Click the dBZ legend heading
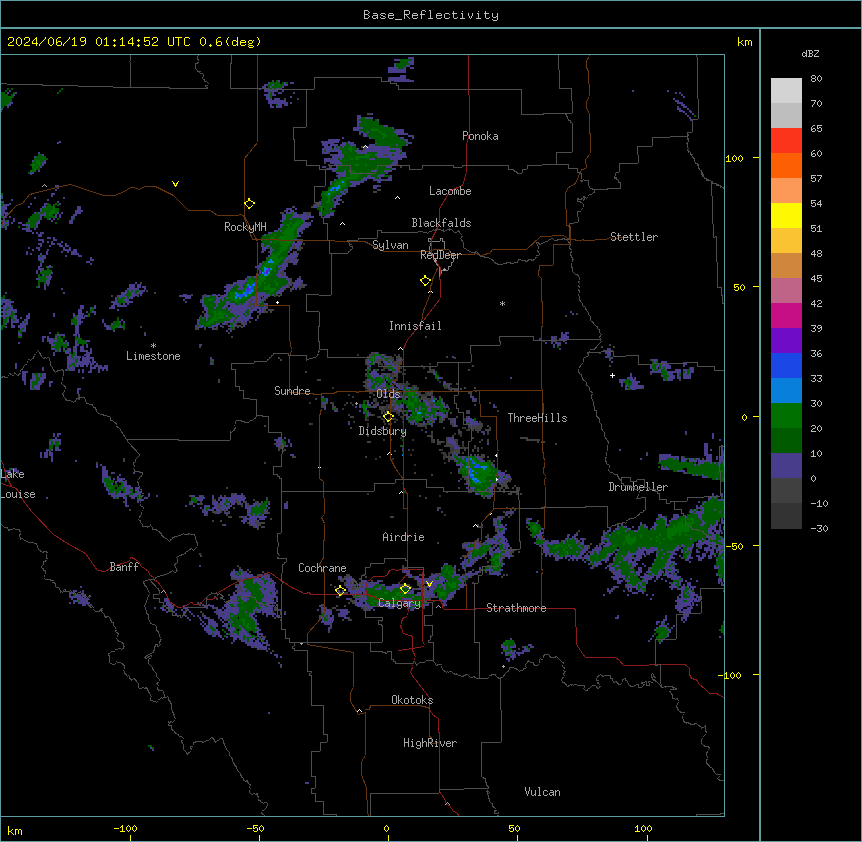 click(x=810, y=54)
